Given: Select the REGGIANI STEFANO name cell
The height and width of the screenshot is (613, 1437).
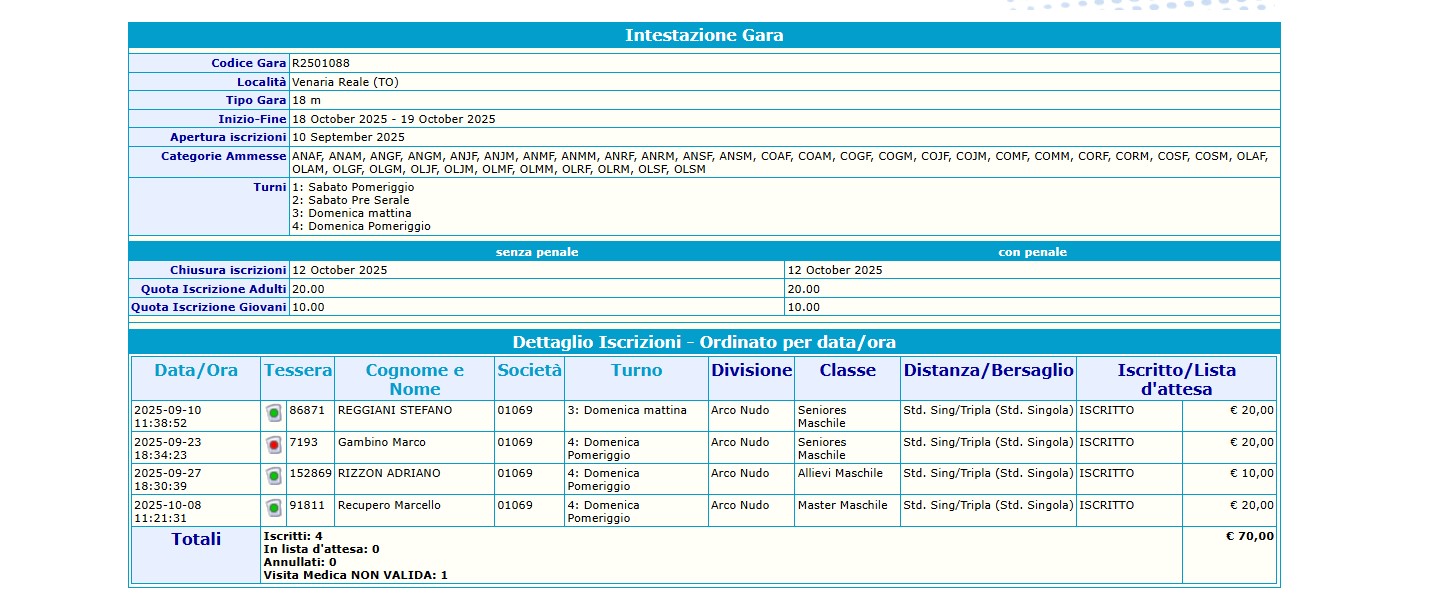Looking at the screenshot, I should [395, 410].
